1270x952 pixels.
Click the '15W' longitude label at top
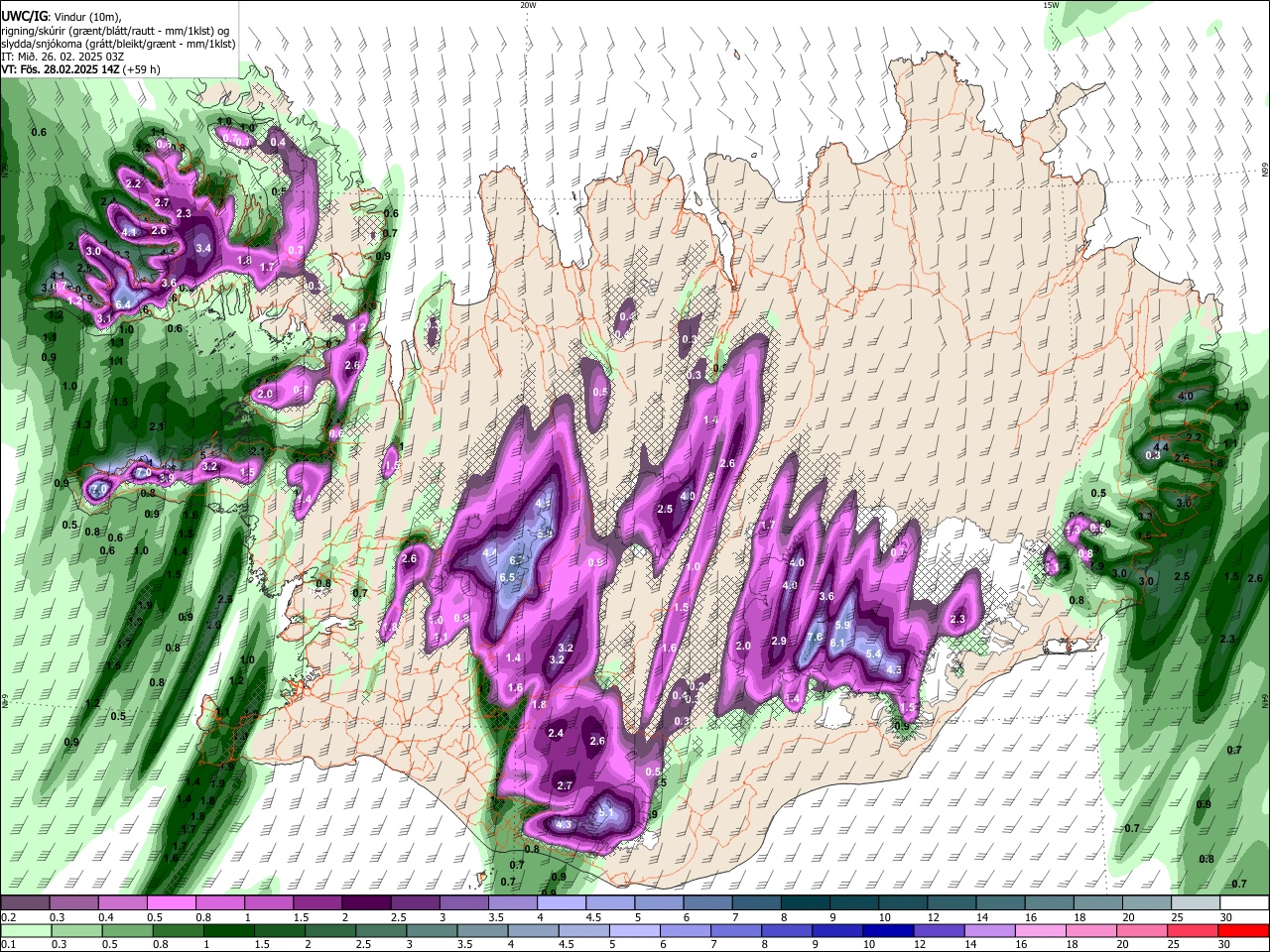1050,5
